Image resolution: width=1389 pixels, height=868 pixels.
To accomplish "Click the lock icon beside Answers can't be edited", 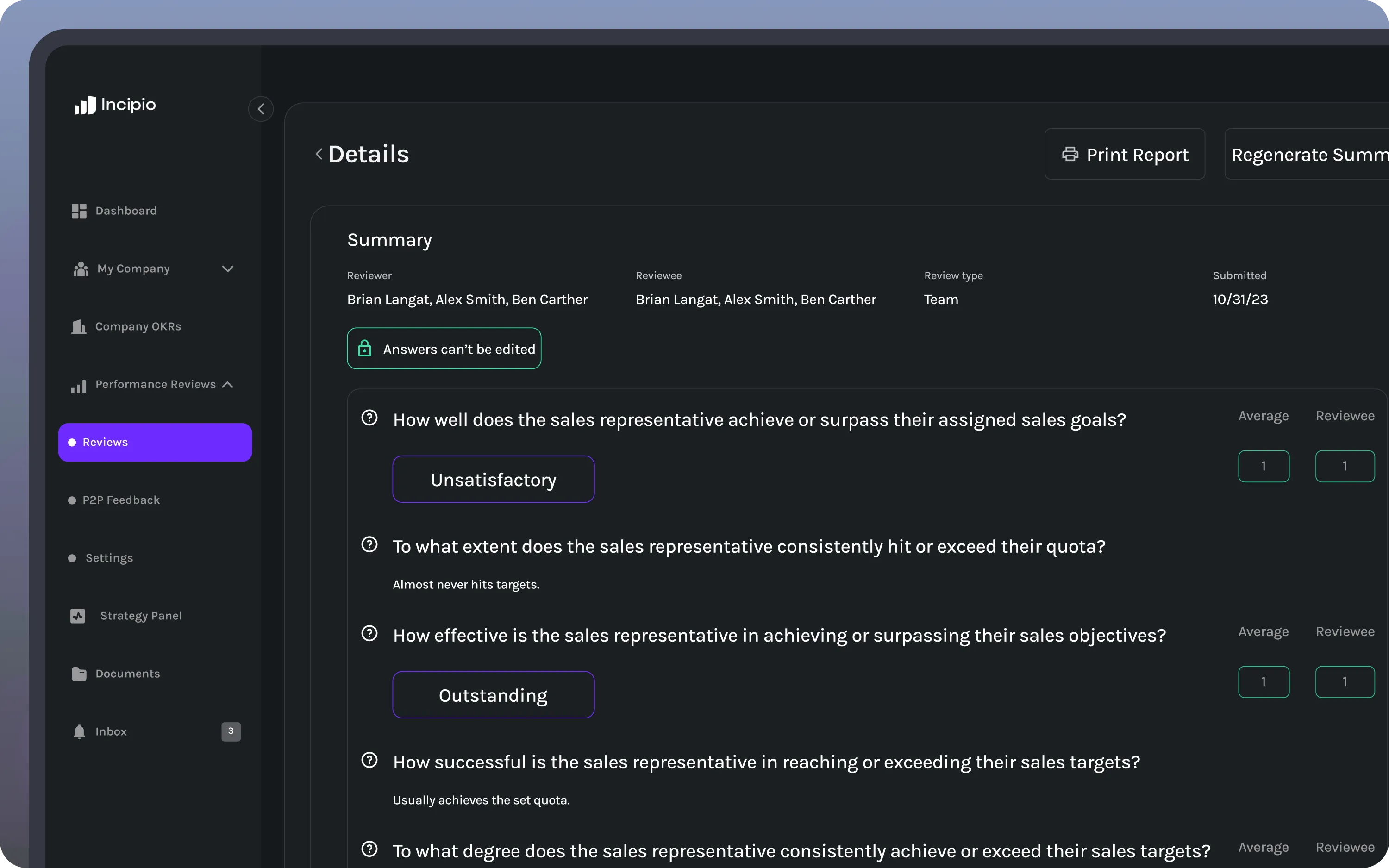I will coord(364,349).
